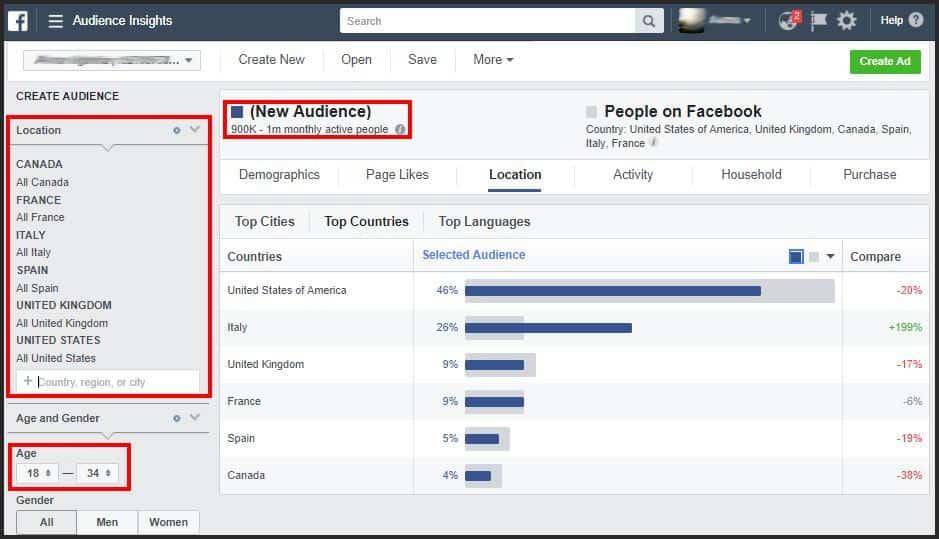Click the Help question mark icon

(x=916, y=20)
